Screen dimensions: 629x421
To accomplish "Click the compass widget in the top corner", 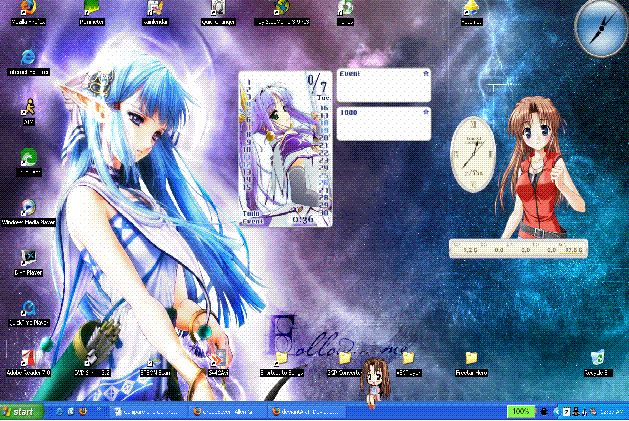I will [601, 27].
